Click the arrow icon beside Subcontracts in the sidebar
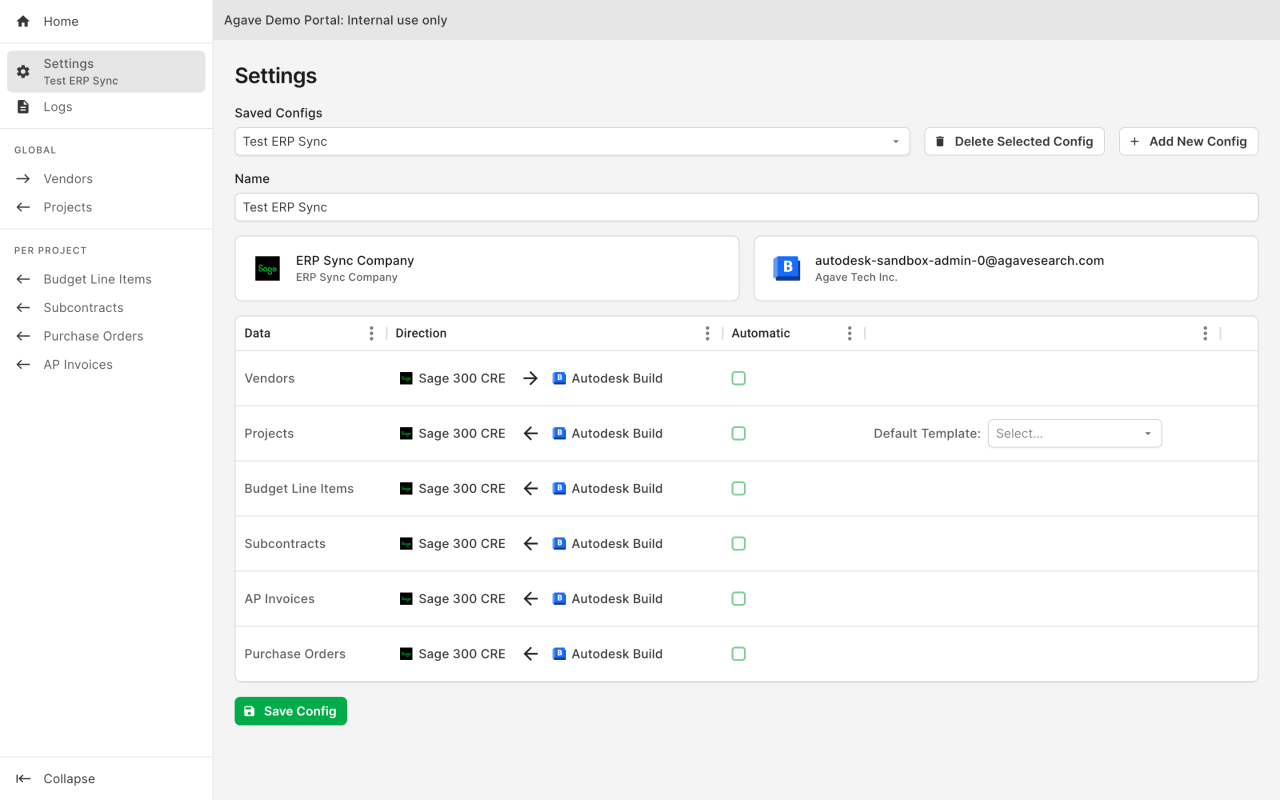 pos(23,308)
